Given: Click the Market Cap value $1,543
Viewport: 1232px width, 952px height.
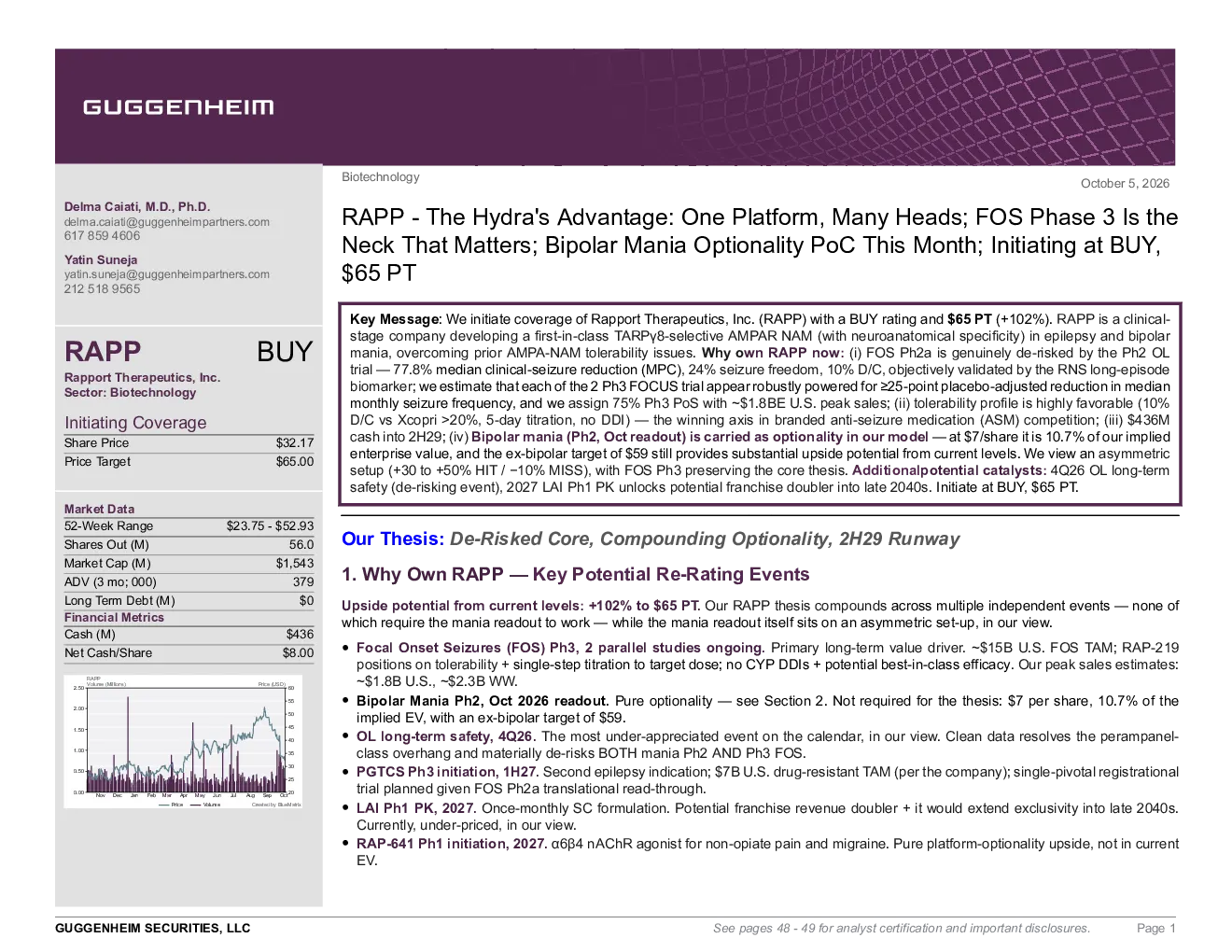Looking at the screenshot, I should coord(295,564).
